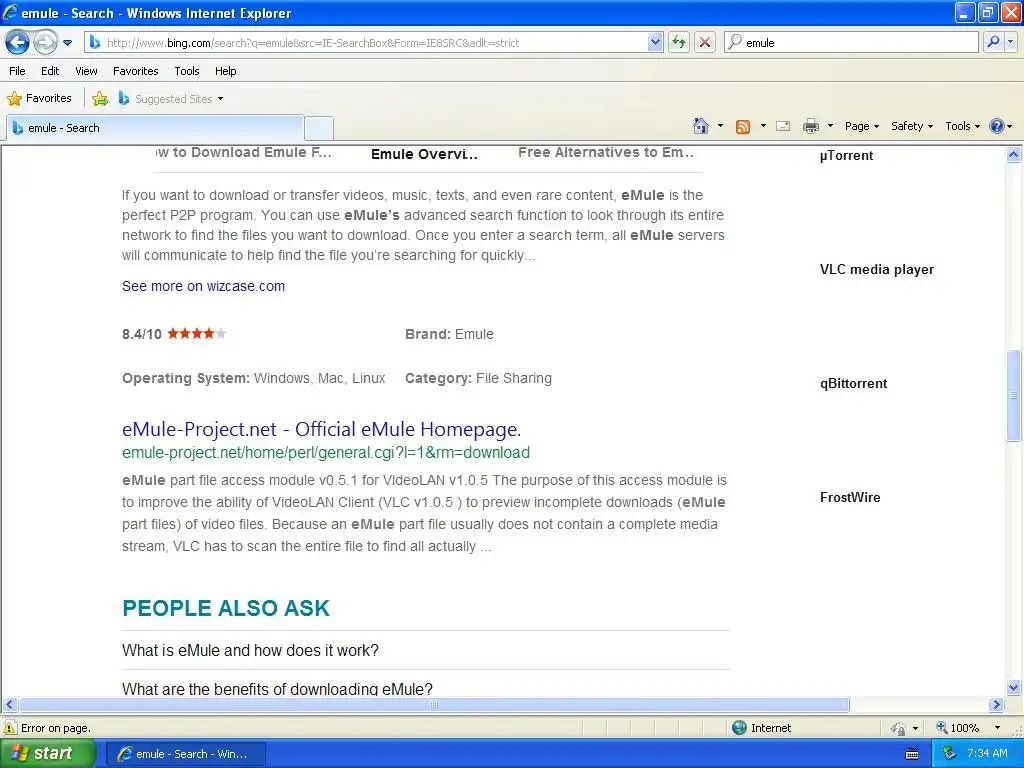This screenshot has height=768, width=1024.
Task: Click the µTorrent related item
Action: (x=846, y=155)
